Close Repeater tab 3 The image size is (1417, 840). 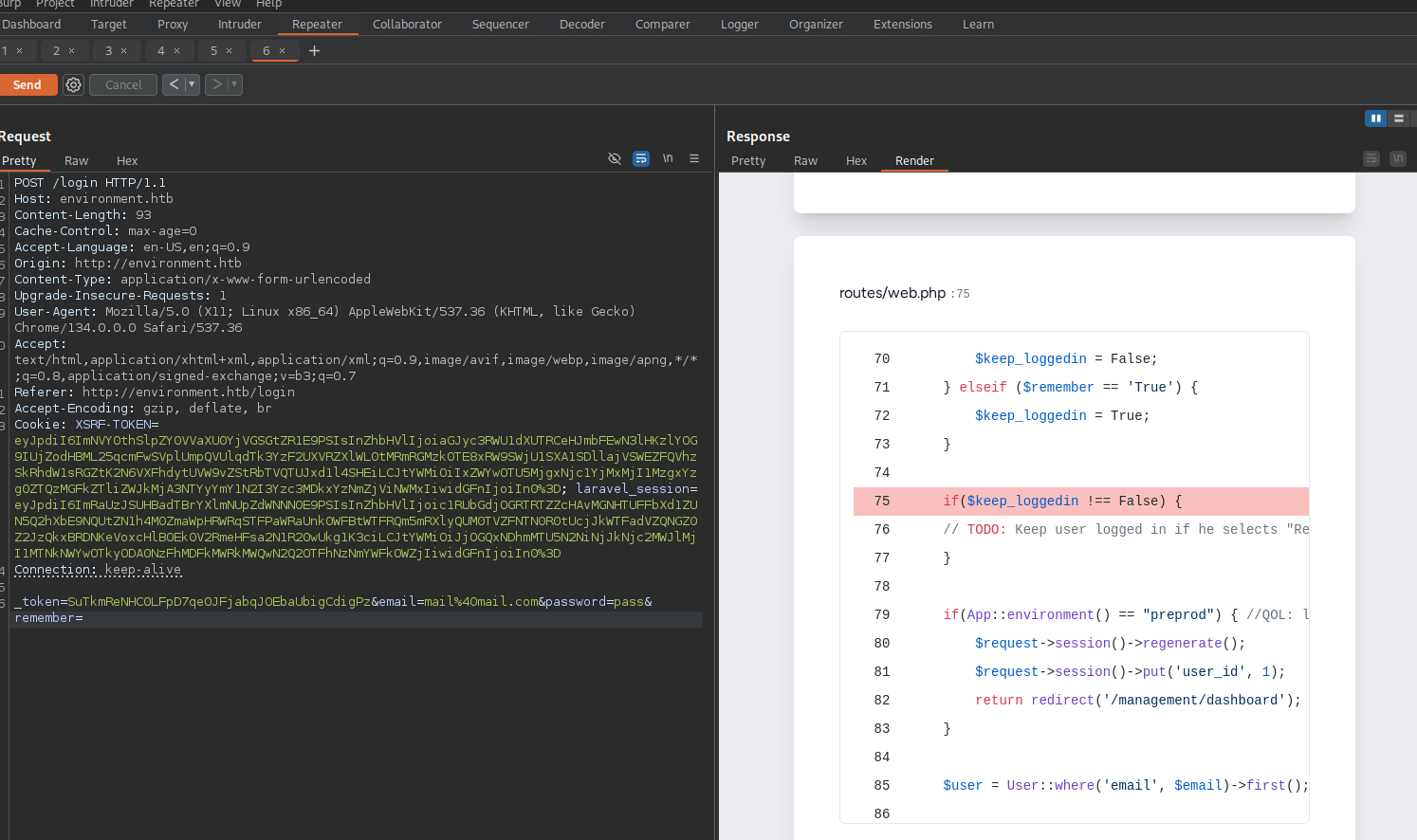click(x=123, y=50)
